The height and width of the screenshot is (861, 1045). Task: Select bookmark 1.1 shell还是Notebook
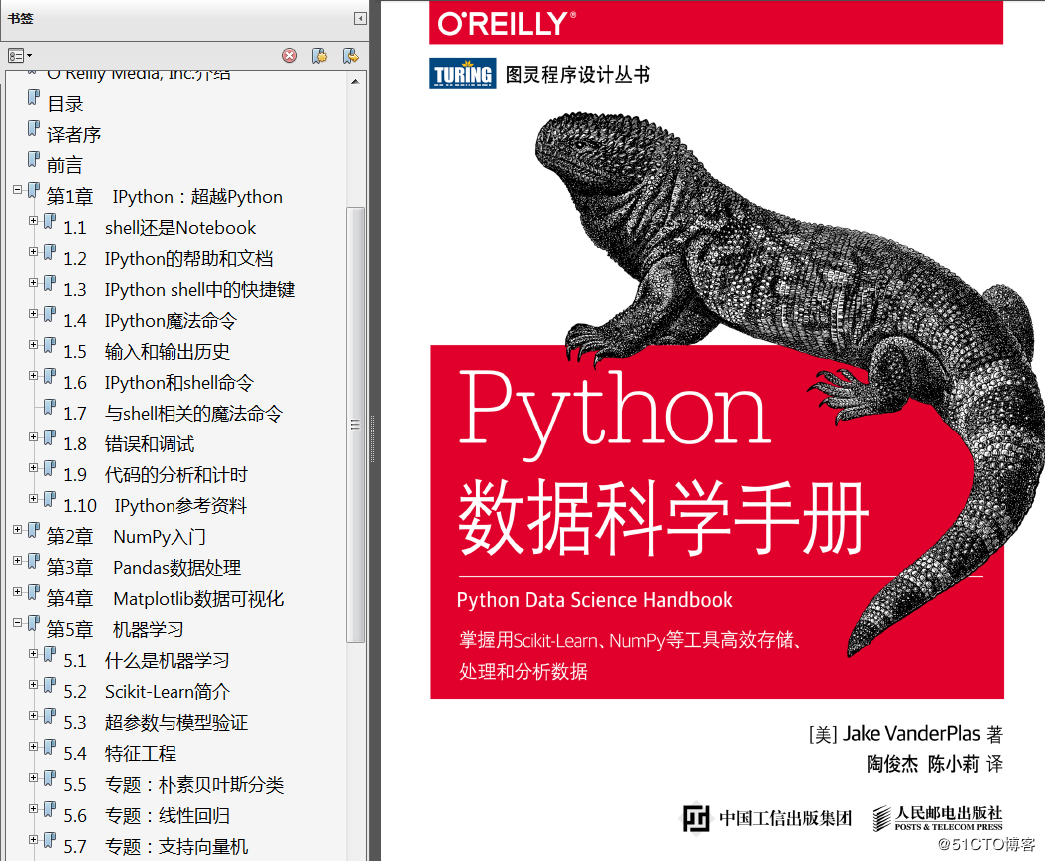[159, 228]
